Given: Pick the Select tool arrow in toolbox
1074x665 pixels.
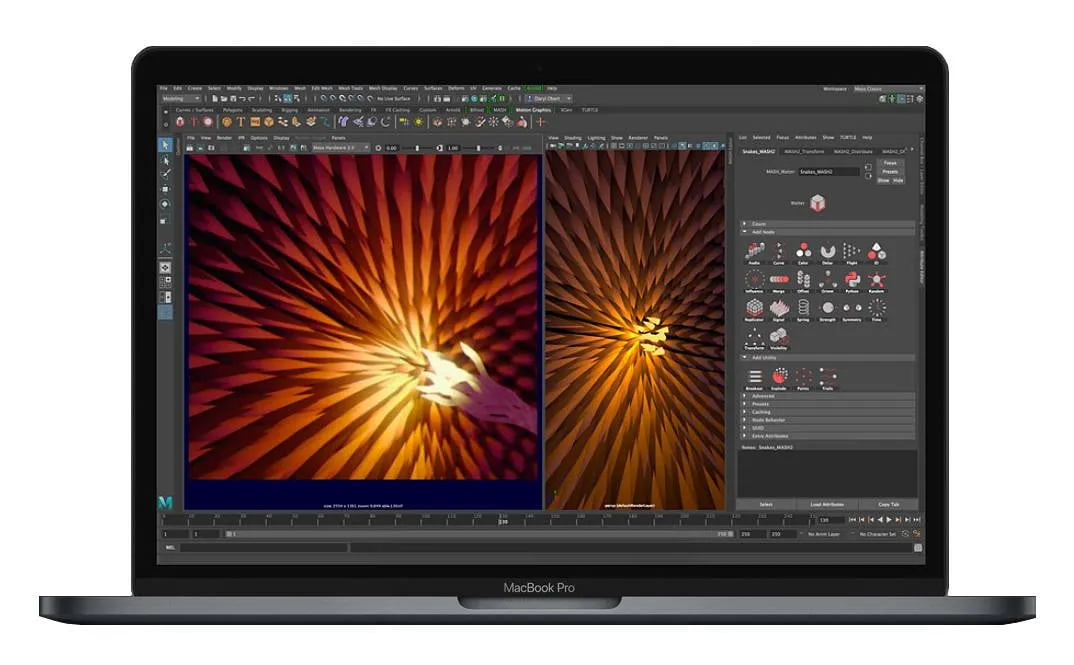Looking at the screenshot, I should (165, 145).
